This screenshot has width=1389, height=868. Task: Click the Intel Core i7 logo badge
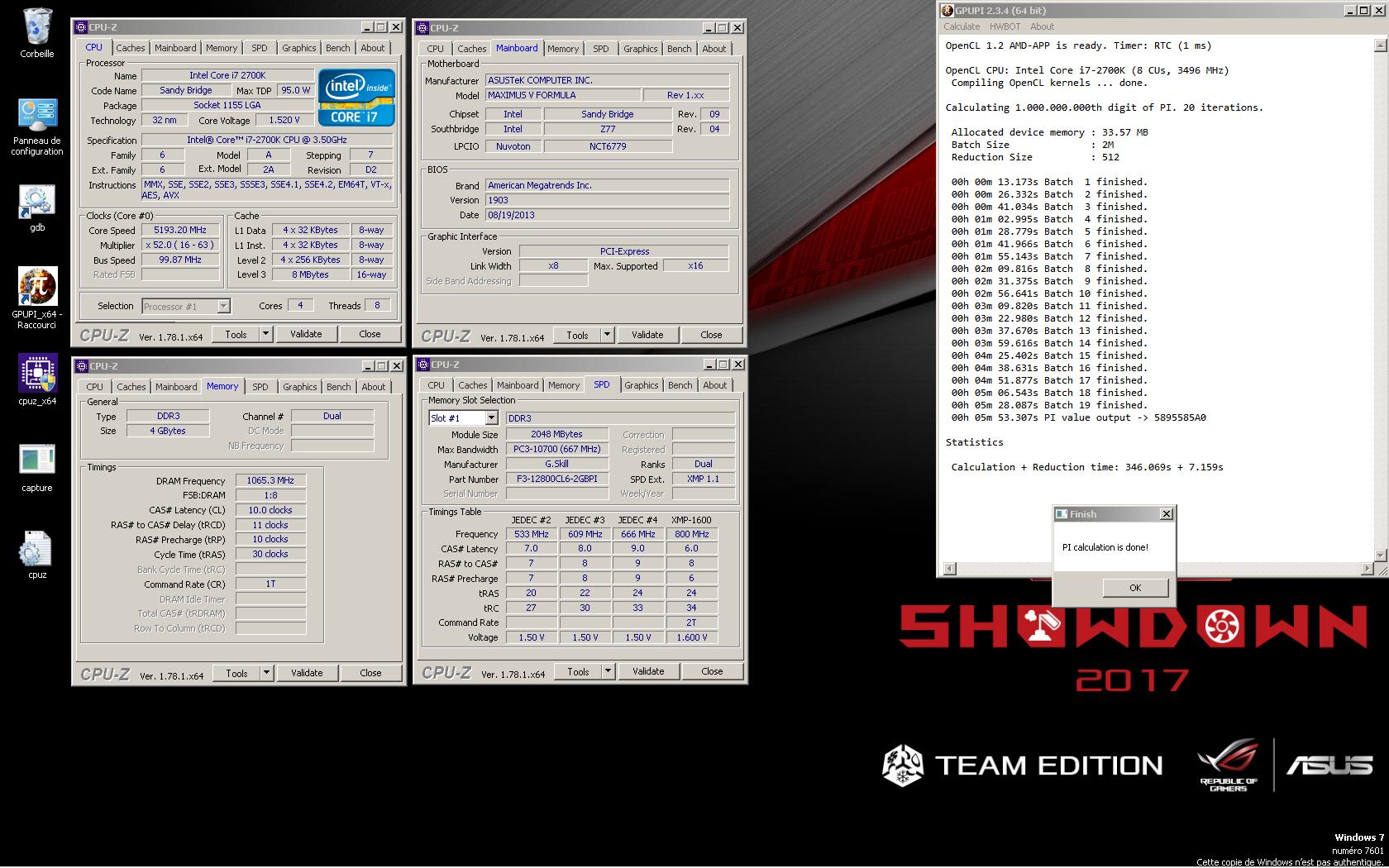(x=356, y=97)
